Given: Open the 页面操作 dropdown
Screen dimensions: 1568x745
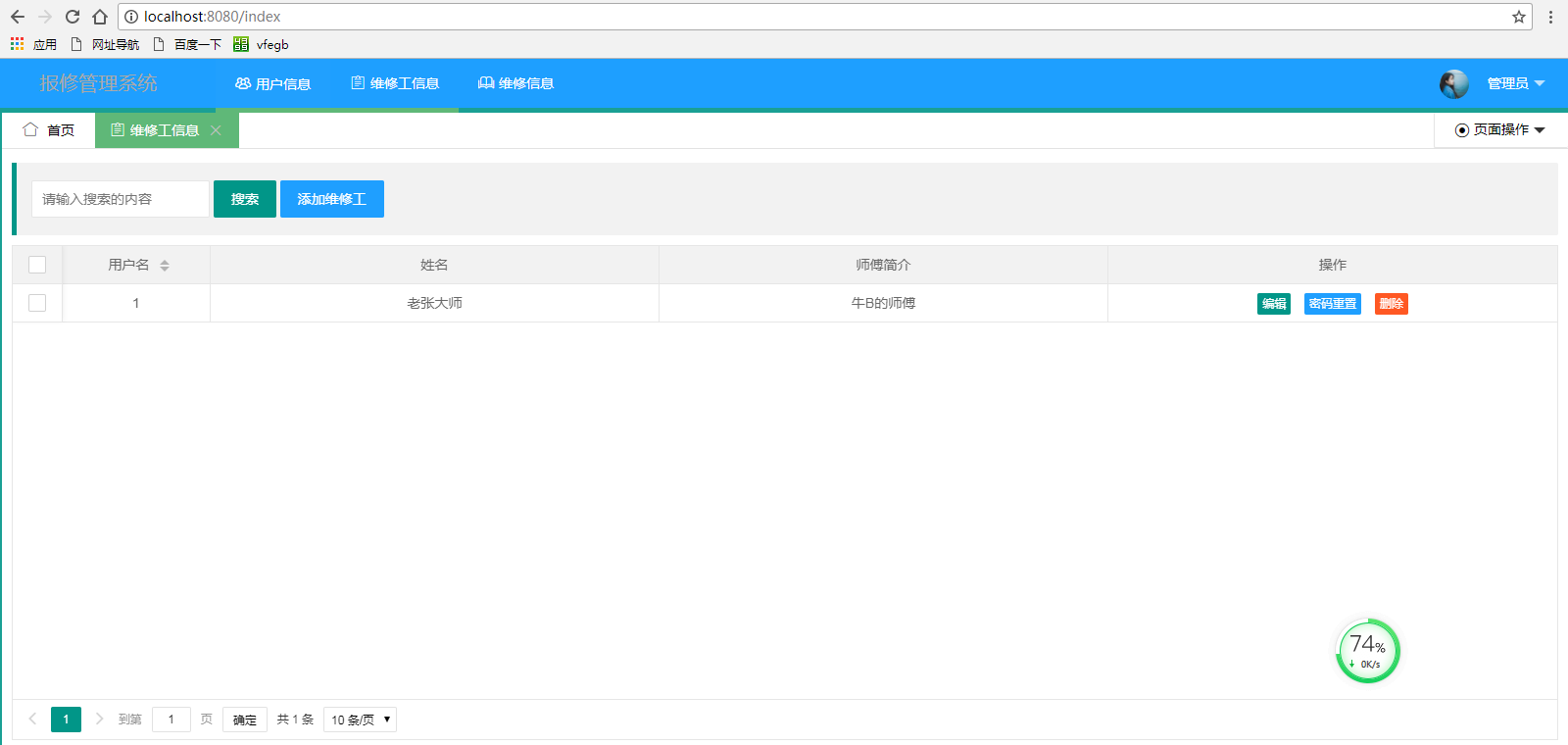Looking at the screenshot, I should pyautogui.click(x=1499, y=130).
